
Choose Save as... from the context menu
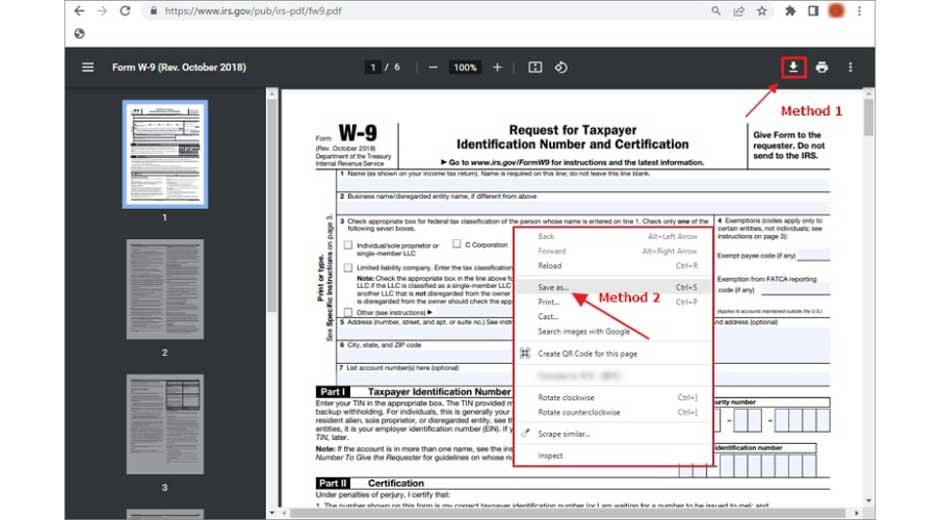[x=553, y=287]
